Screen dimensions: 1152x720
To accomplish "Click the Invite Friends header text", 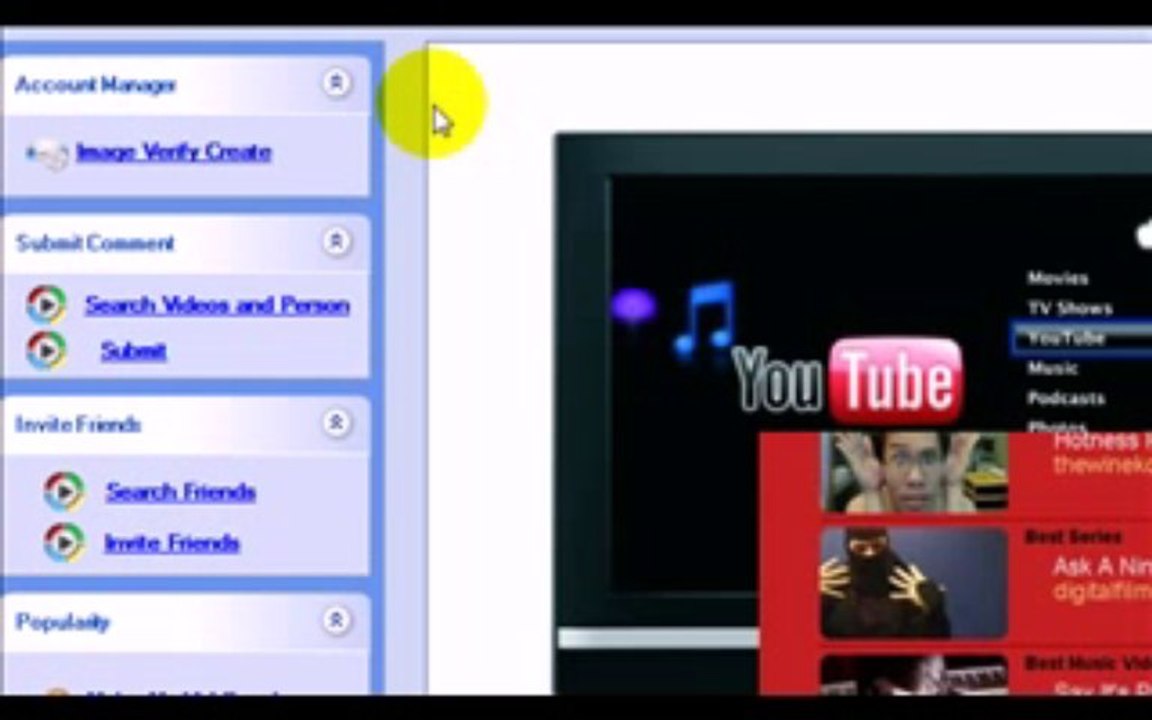I will (x=78, y=424).
